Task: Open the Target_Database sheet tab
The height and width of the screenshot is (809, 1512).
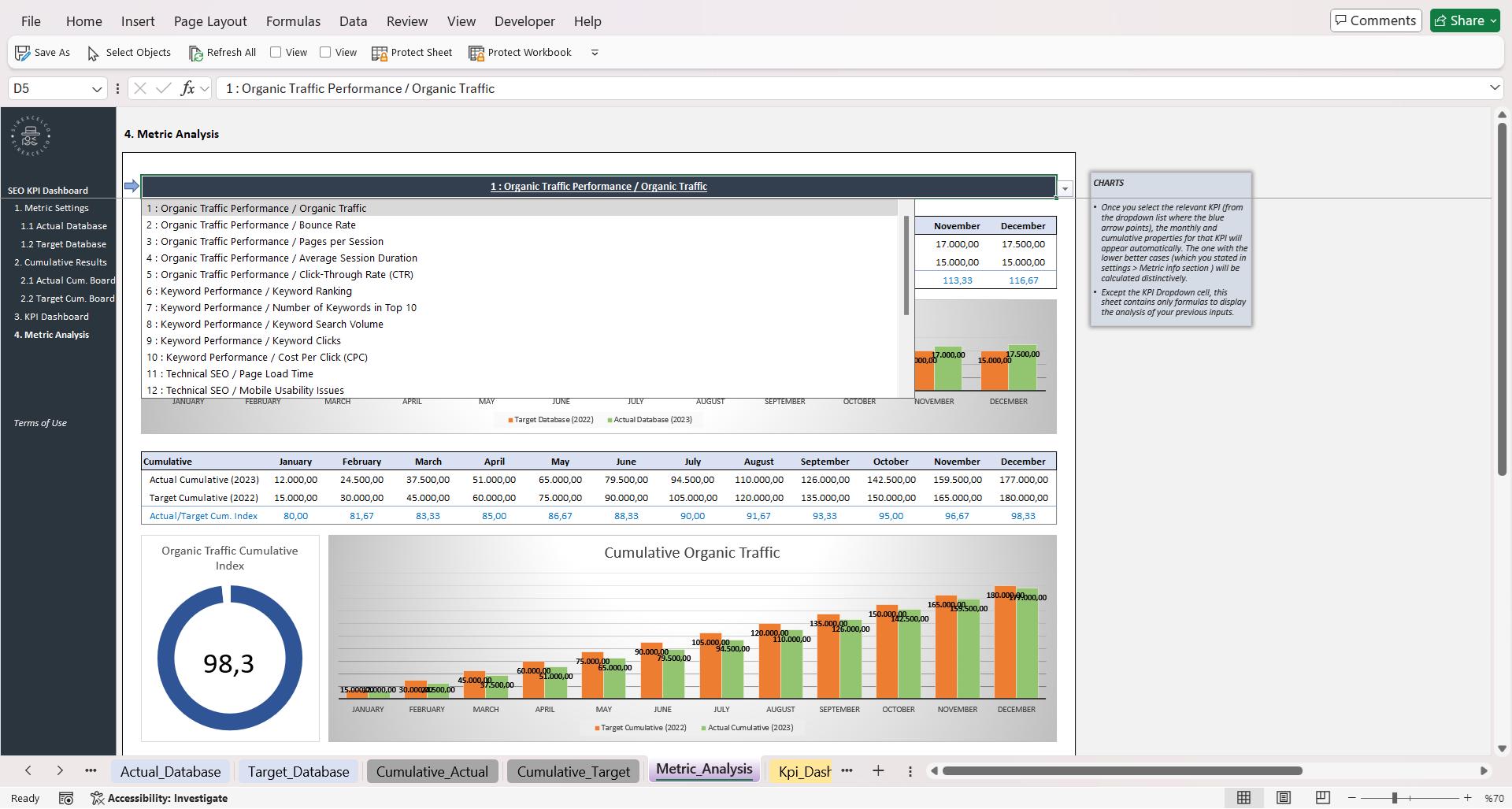Action: pos(298,771)
